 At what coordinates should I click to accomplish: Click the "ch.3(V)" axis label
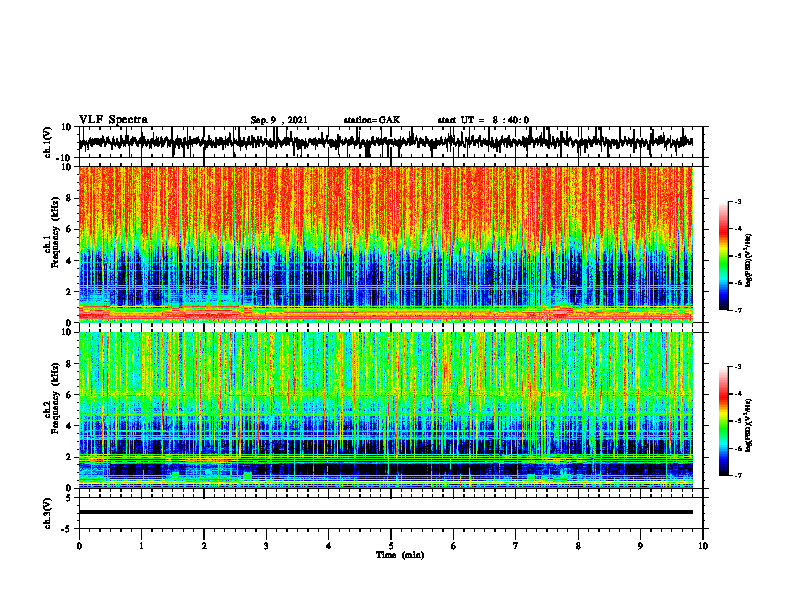tap(48, 513)
